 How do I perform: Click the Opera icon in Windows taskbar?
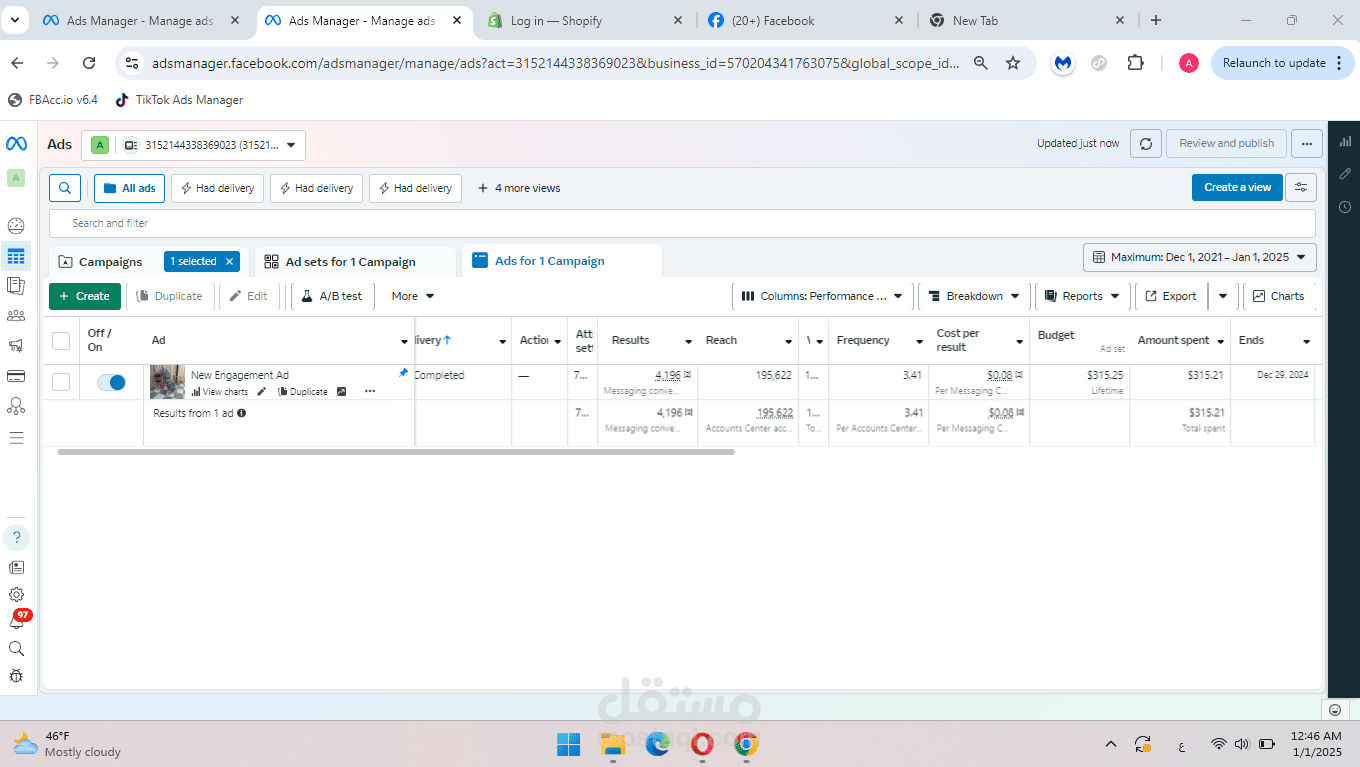pyautogui.click(x=701, y=744)
